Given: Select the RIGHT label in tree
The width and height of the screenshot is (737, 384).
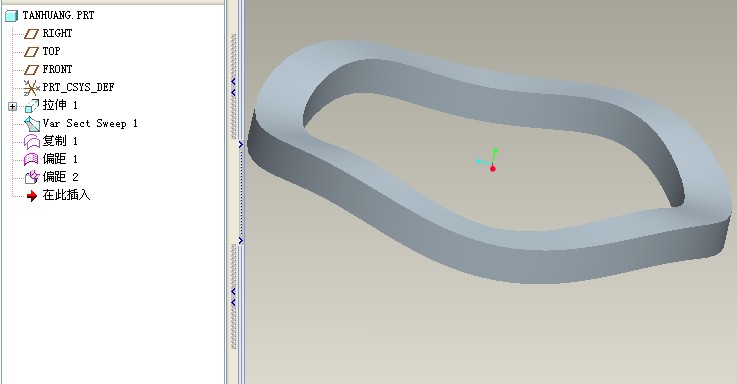Looking at the screenshot, I should click(x=57, y=33).
